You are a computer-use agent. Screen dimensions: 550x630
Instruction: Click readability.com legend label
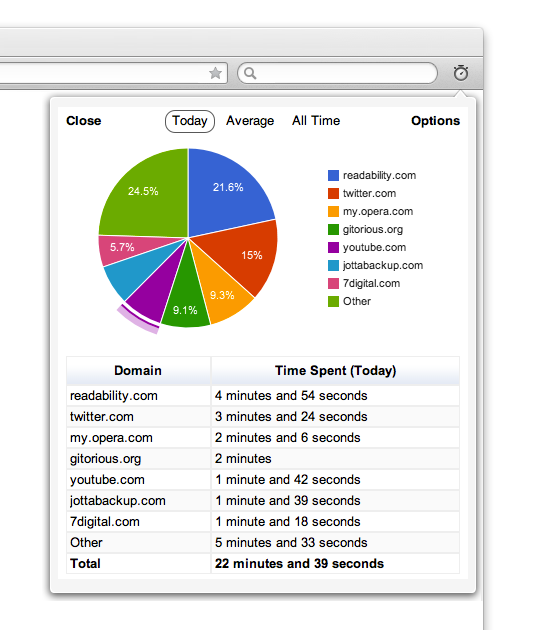pyautogui.click(x=379, y=176)
